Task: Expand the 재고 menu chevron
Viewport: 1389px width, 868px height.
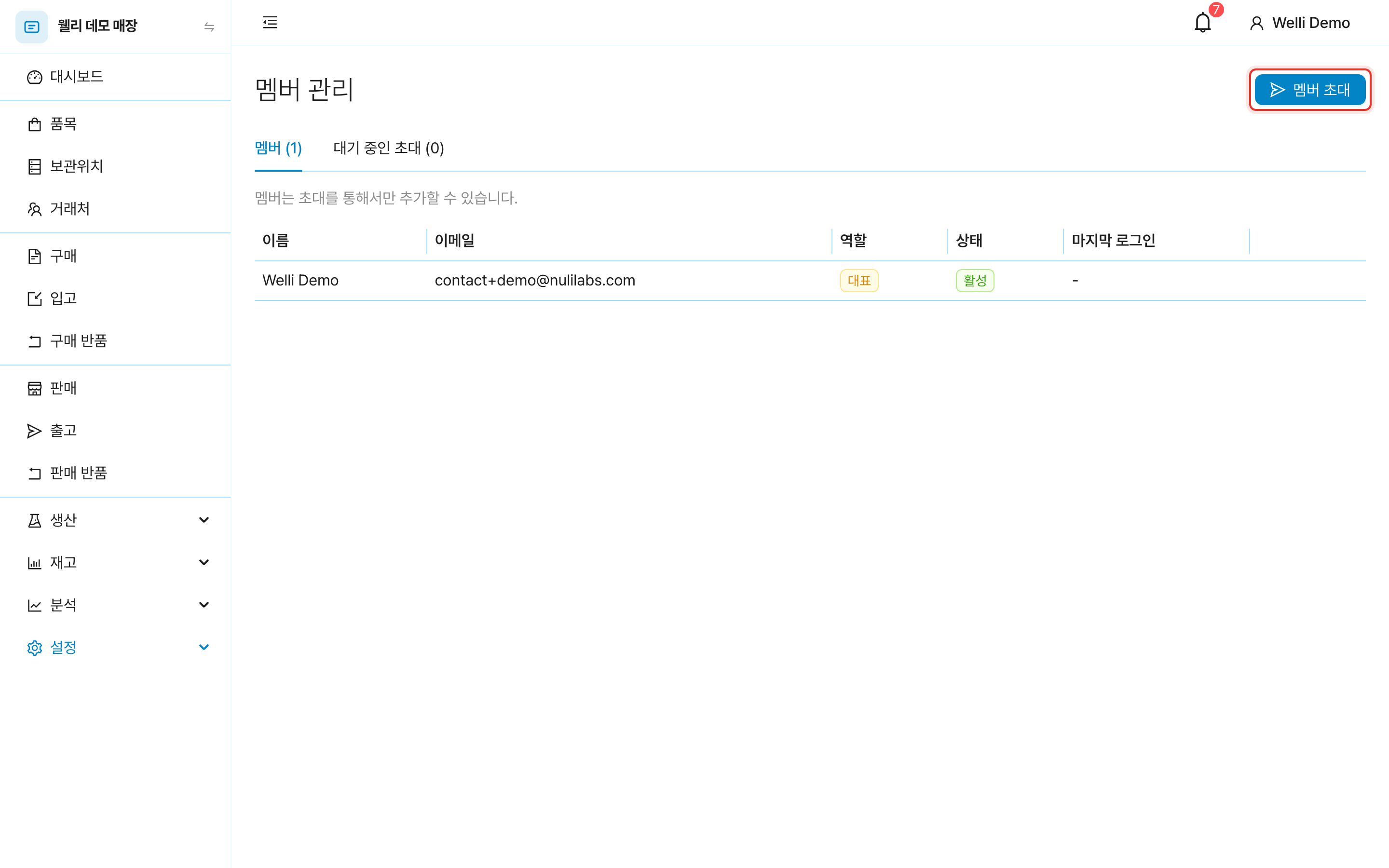Action: coord(204,563)
